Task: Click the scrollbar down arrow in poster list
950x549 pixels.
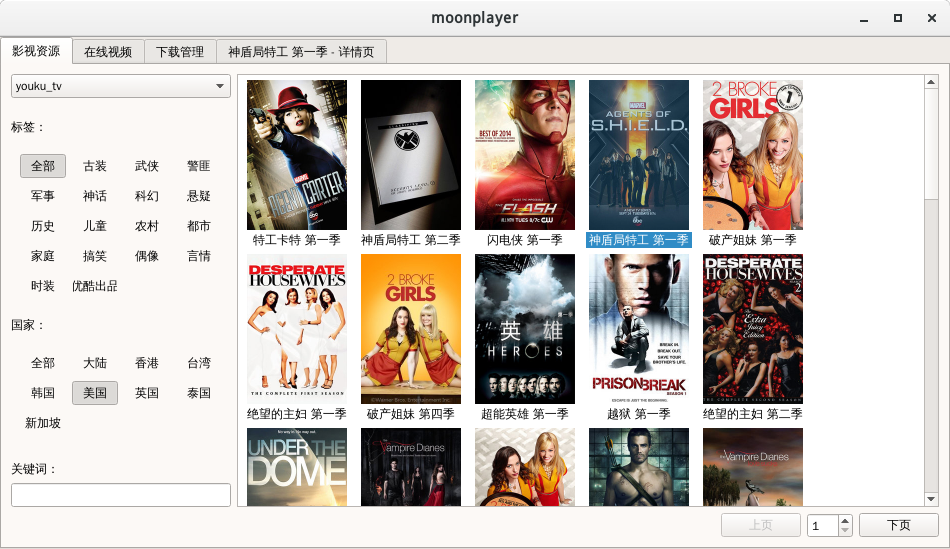Action: click(x=931, y=499)
